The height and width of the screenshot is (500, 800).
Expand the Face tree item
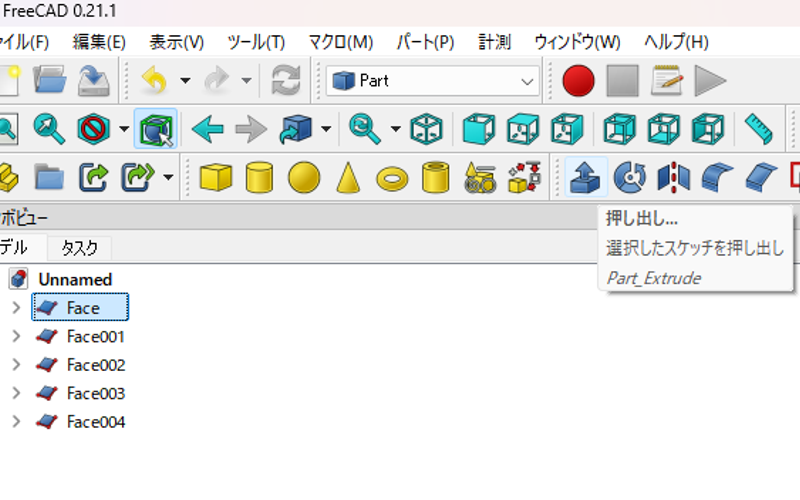tap(16, 307)
